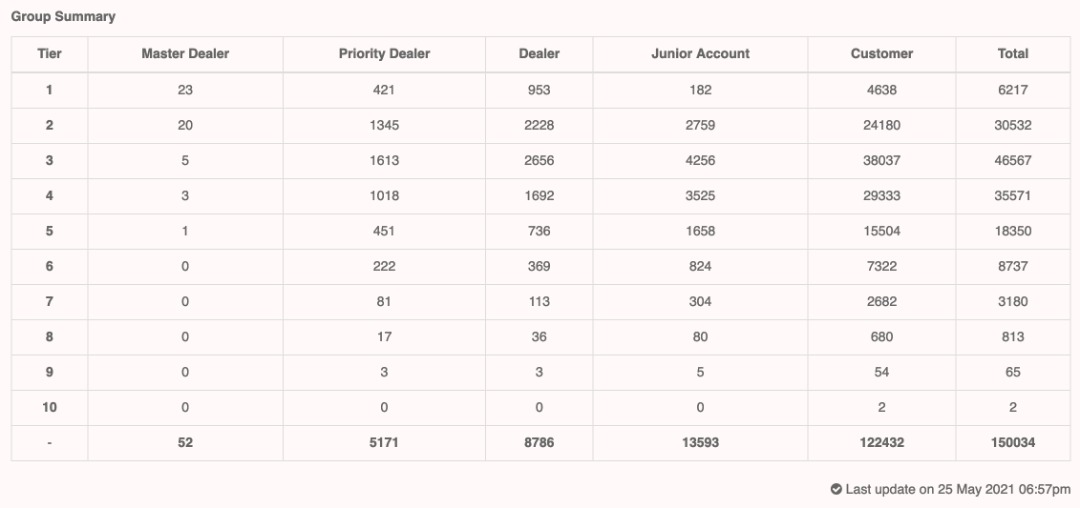Click Tier 1 Master Dealer value 23
1080x508 pixels.
[x=185, y=90]
